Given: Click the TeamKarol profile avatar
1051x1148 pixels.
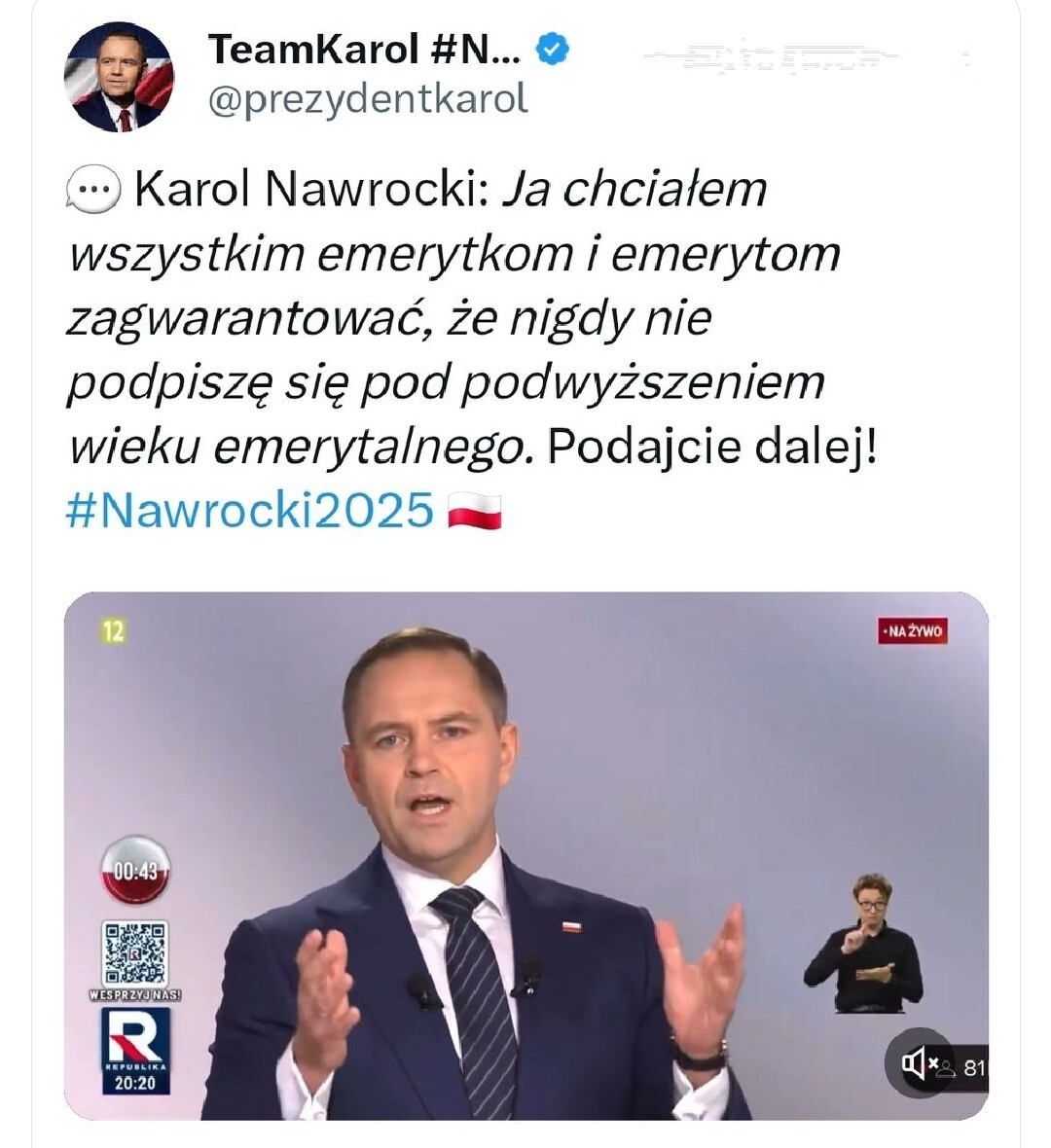Looking at the screenshot, I should (119, 77).
